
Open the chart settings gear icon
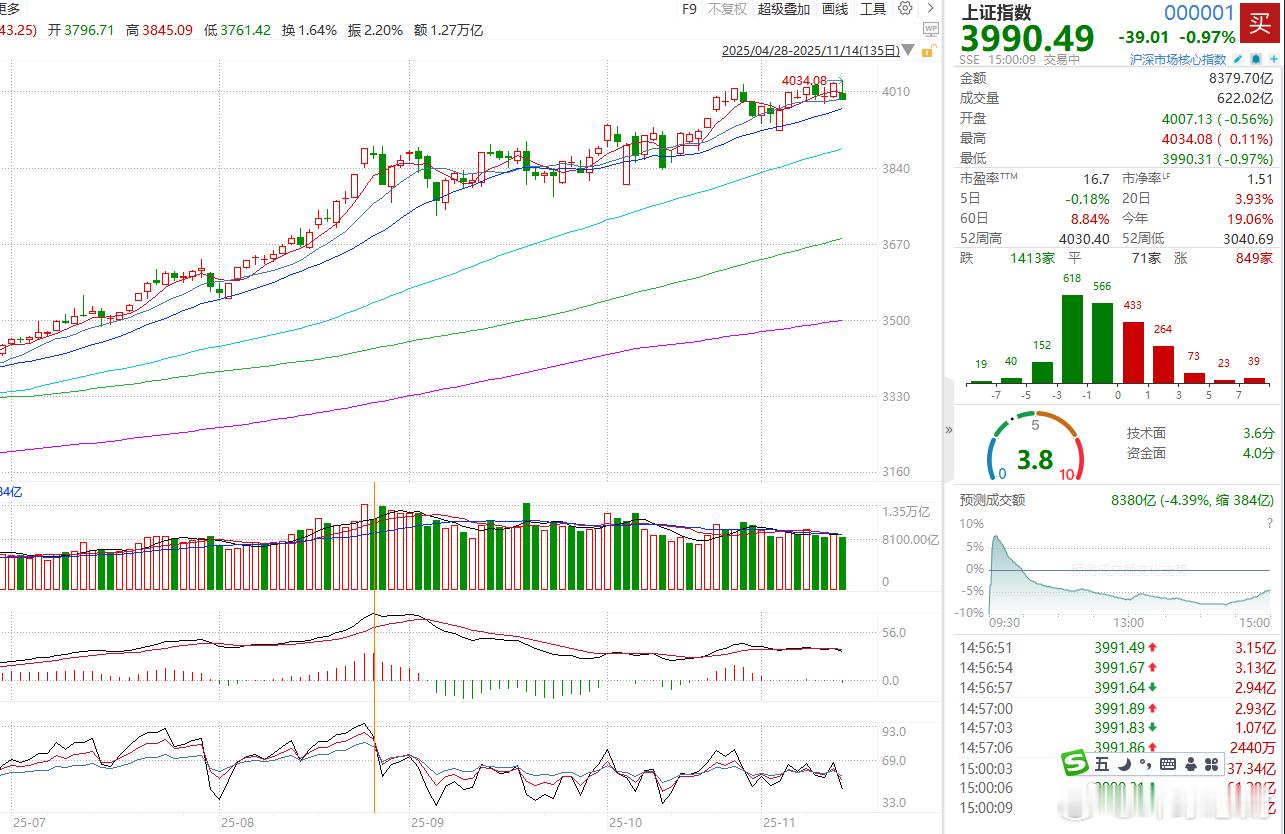[x=904, y=8]
